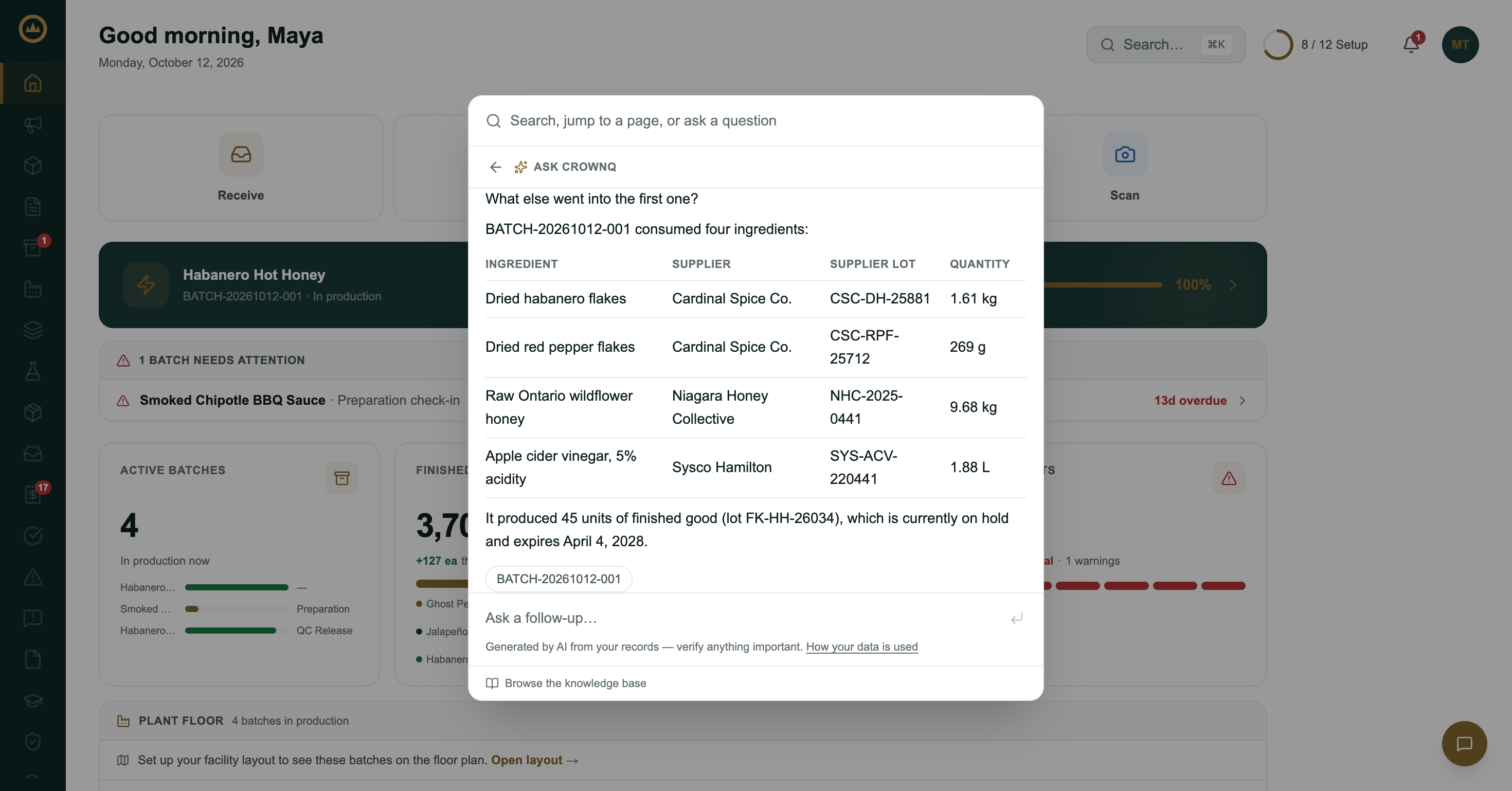Click the CrownQ logo in sidebar
The height and width of the screenshot is (791, 1512).
[x=33, y=29]
